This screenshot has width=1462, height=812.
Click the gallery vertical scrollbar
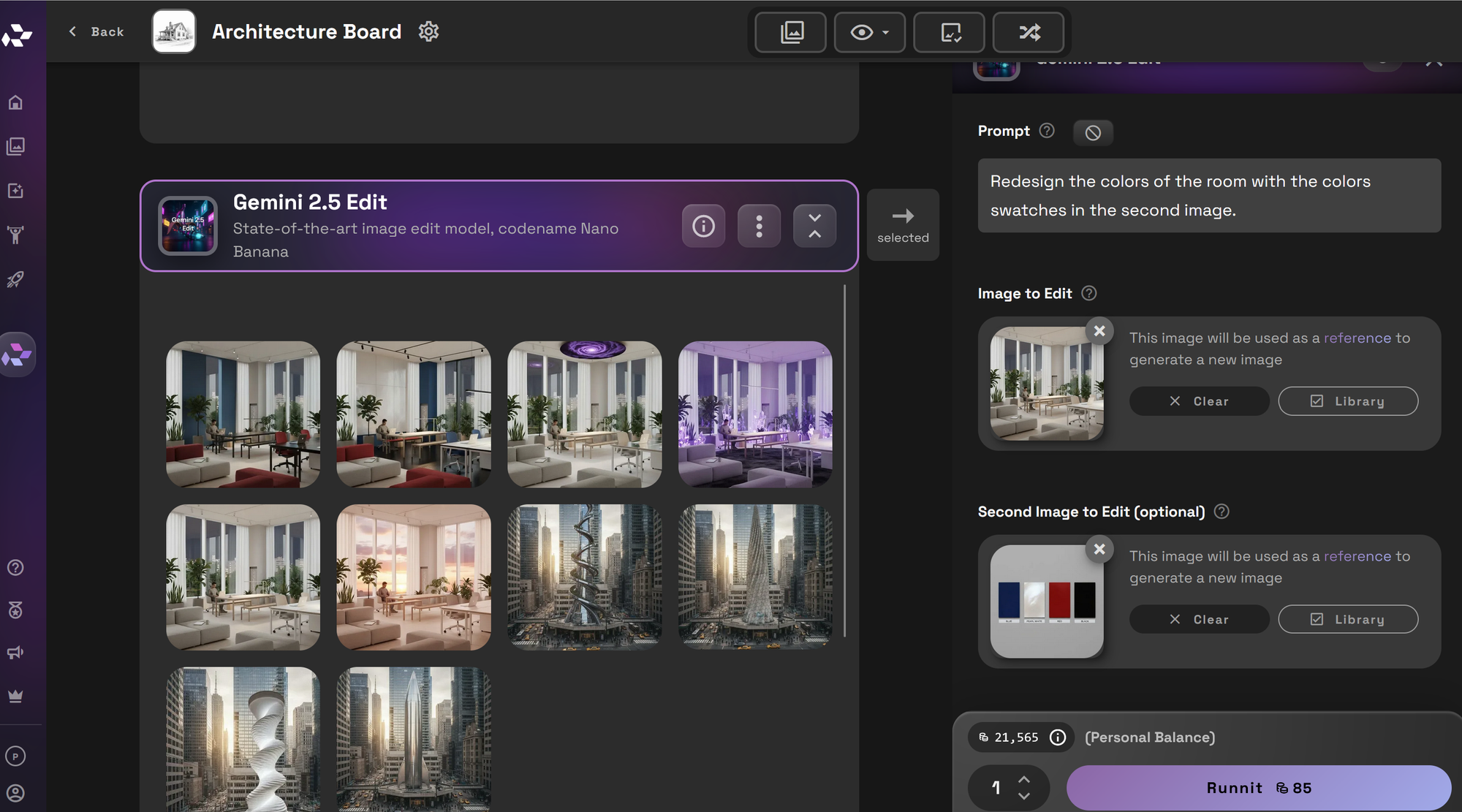(x=844, y=460)
